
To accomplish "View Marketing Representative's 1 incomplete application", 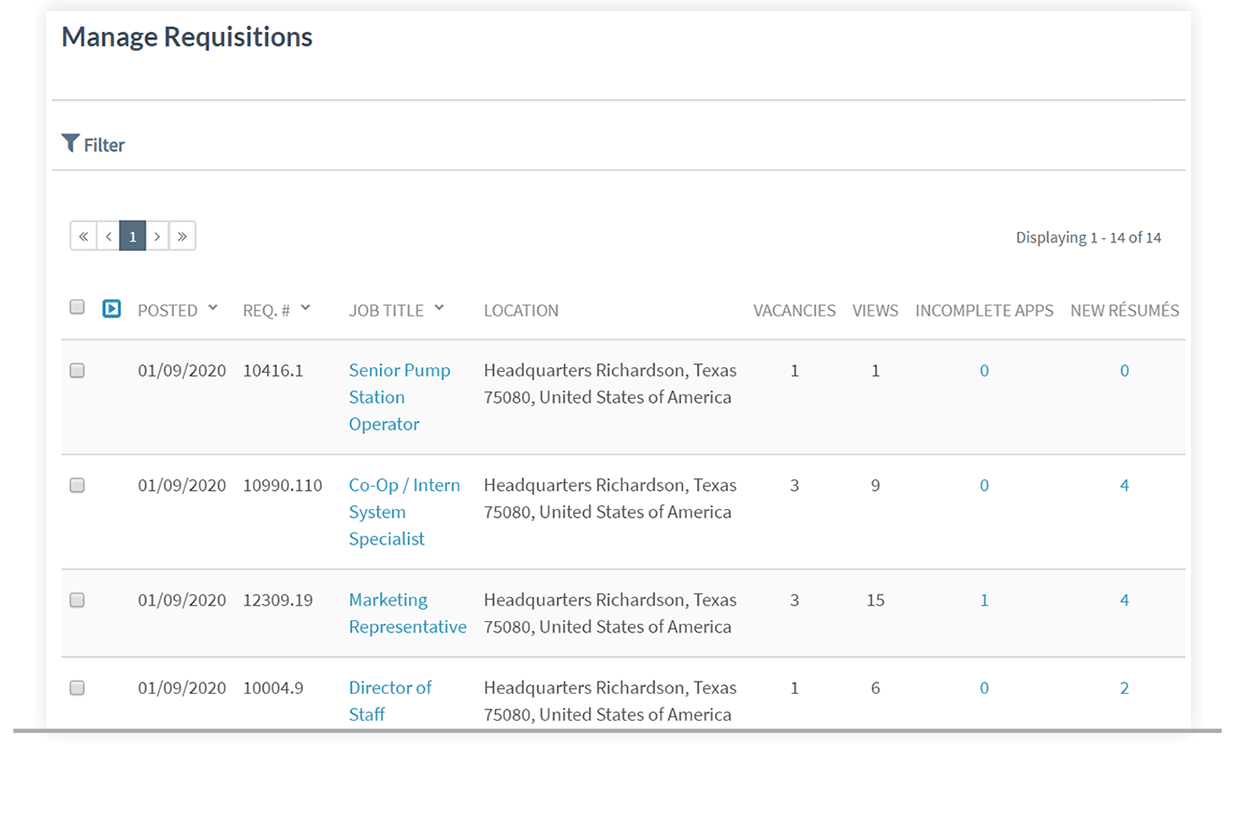I will pyautogui.click(x=984, y=600).
